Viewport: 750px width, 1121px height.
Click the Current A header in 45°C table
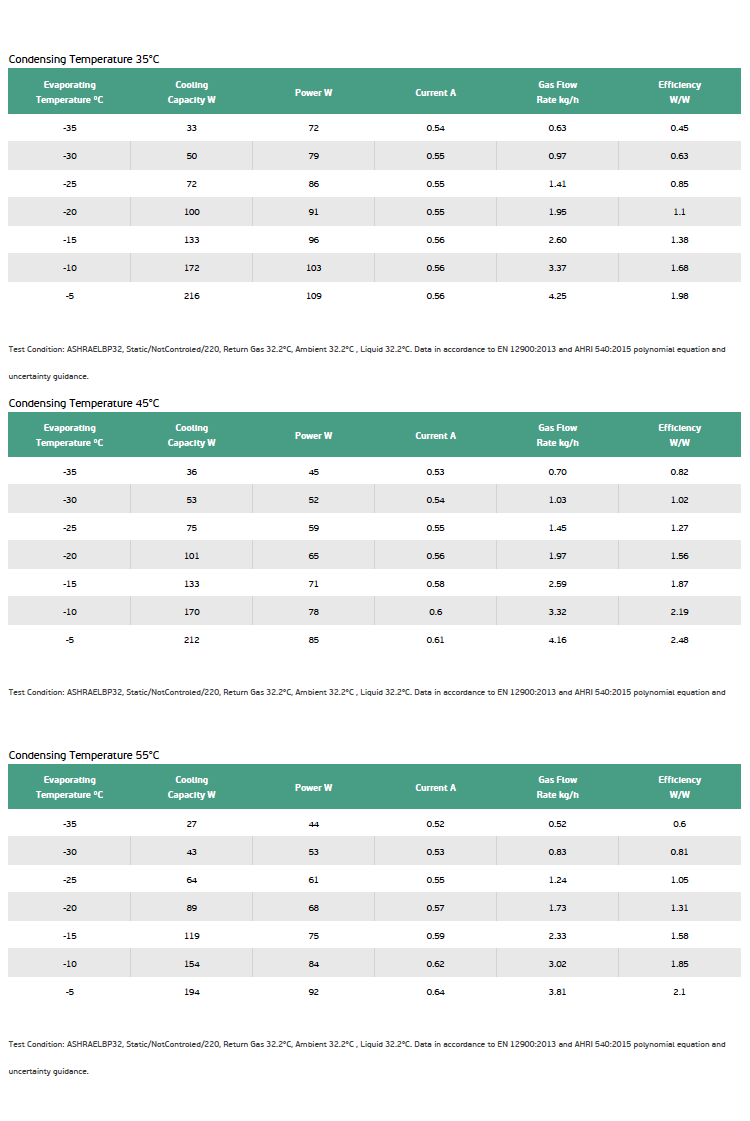(435, 436)
